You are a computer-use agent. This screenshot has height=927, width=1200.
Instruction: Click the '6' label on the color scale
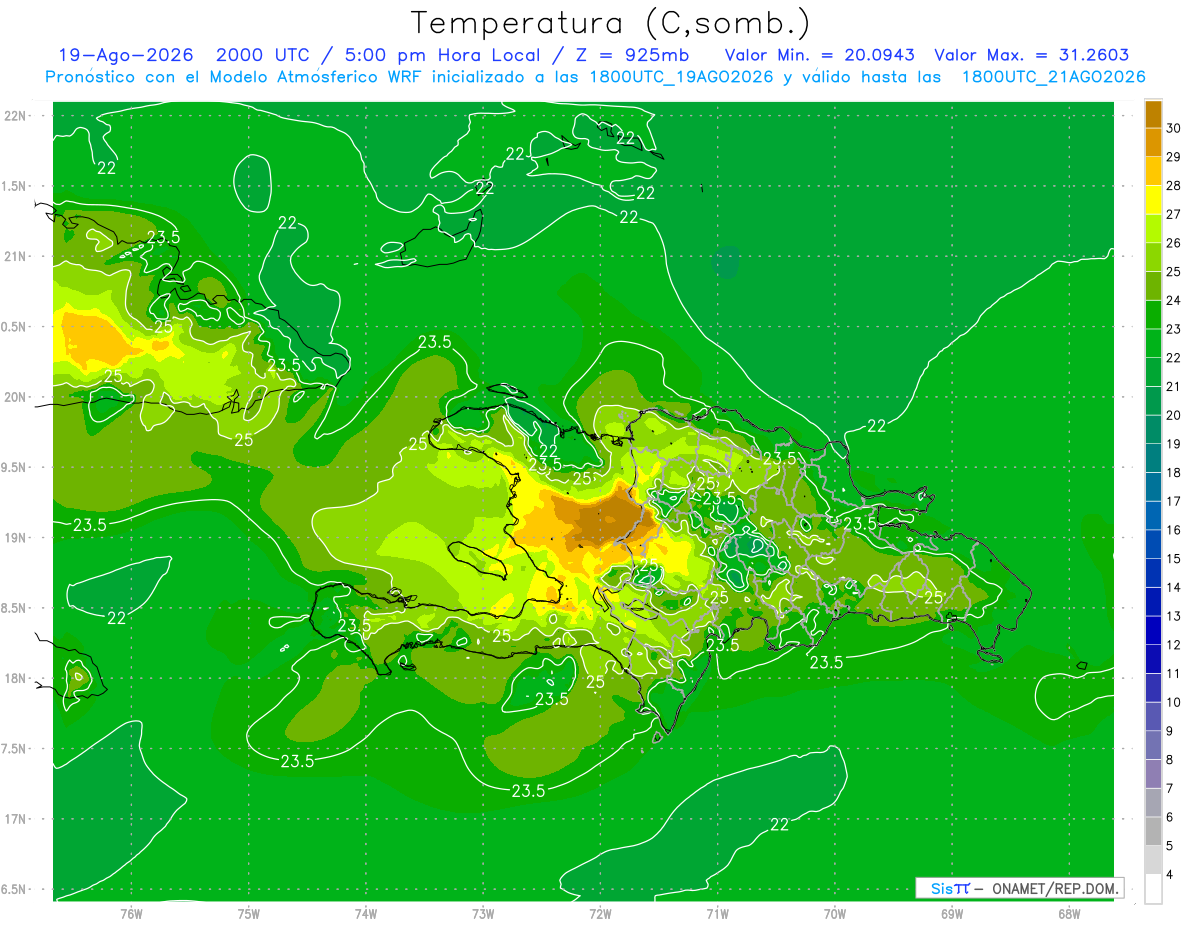(1170, 817)
